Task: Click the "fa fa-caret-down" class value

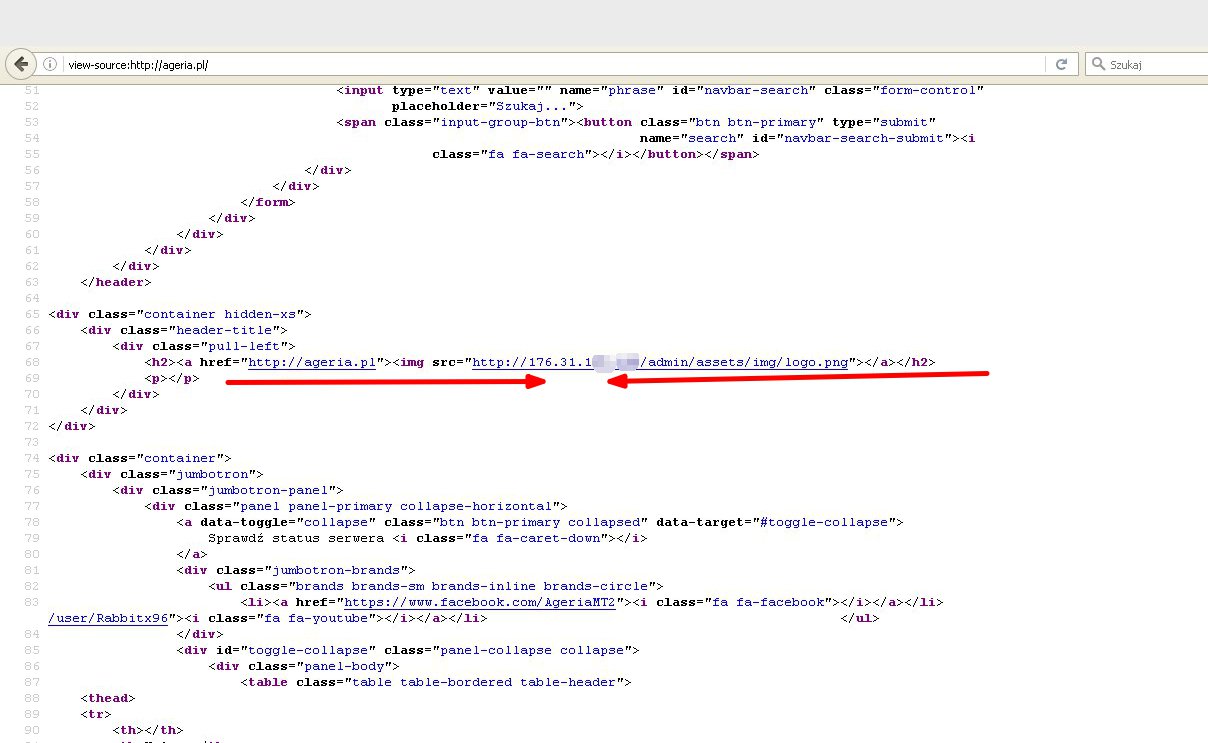Action: pos(537,538)
